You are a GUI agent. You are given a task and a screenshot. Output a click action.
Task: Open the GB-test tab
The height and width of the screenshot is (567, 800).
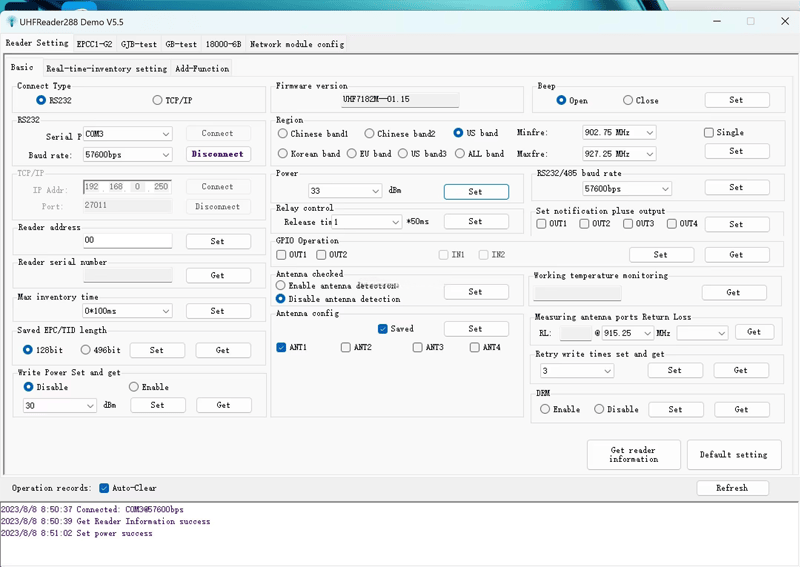[181, 44]
